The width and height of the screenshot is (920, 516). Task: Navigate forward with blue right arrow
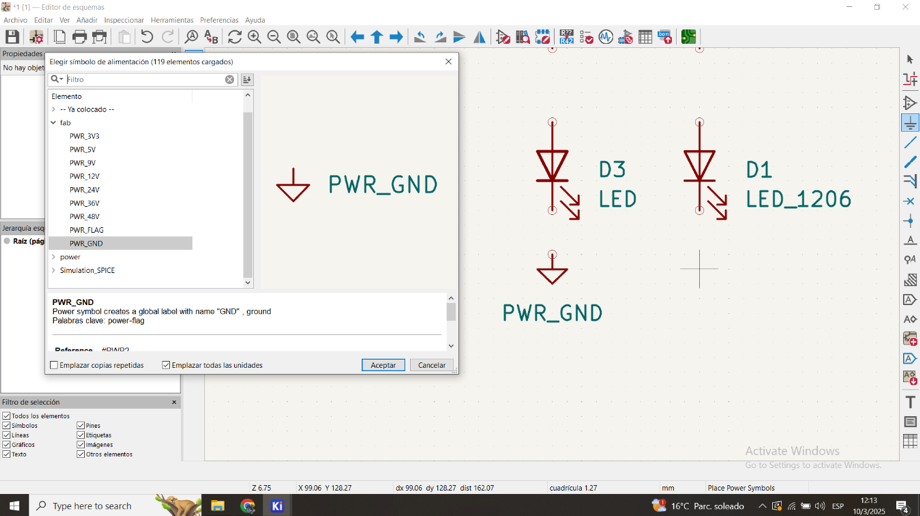coord(397,37)
